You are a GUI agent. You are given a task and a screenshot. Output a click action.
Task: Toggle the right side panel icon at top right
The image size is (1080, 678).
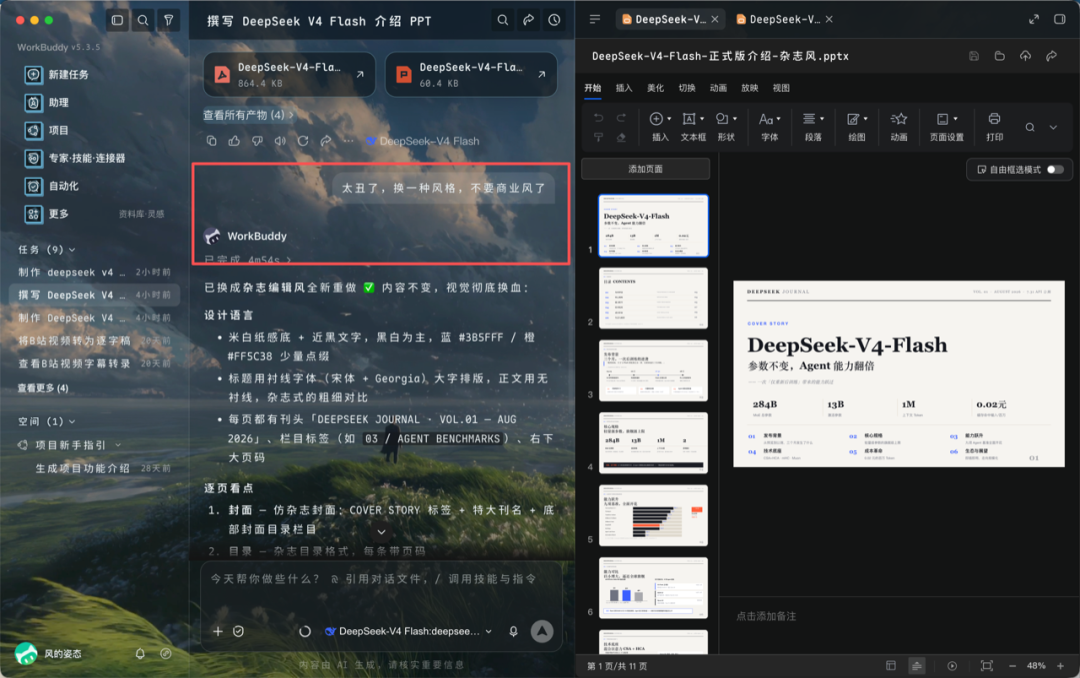pyautogui.click(x=1059, y=19)
